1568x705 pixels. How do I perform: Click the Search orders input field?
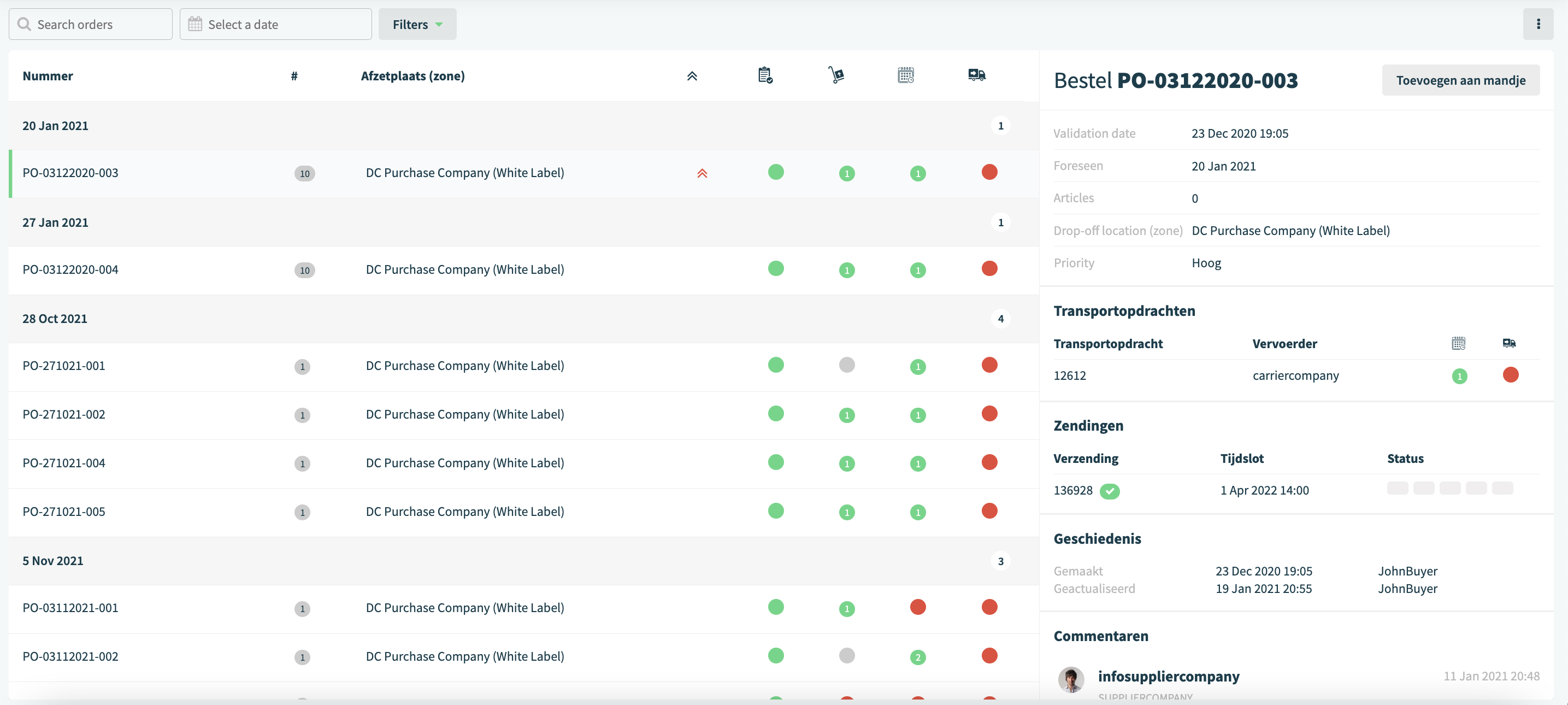91,25
